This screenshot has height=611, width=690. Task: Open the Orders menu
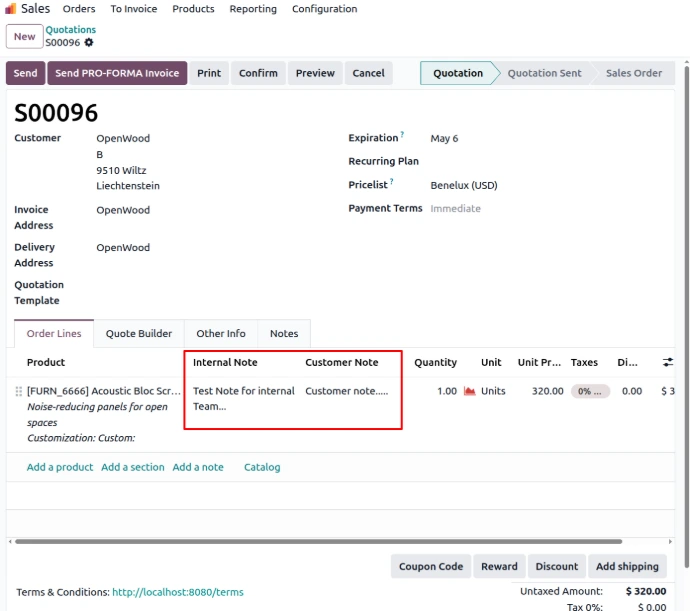79,9
